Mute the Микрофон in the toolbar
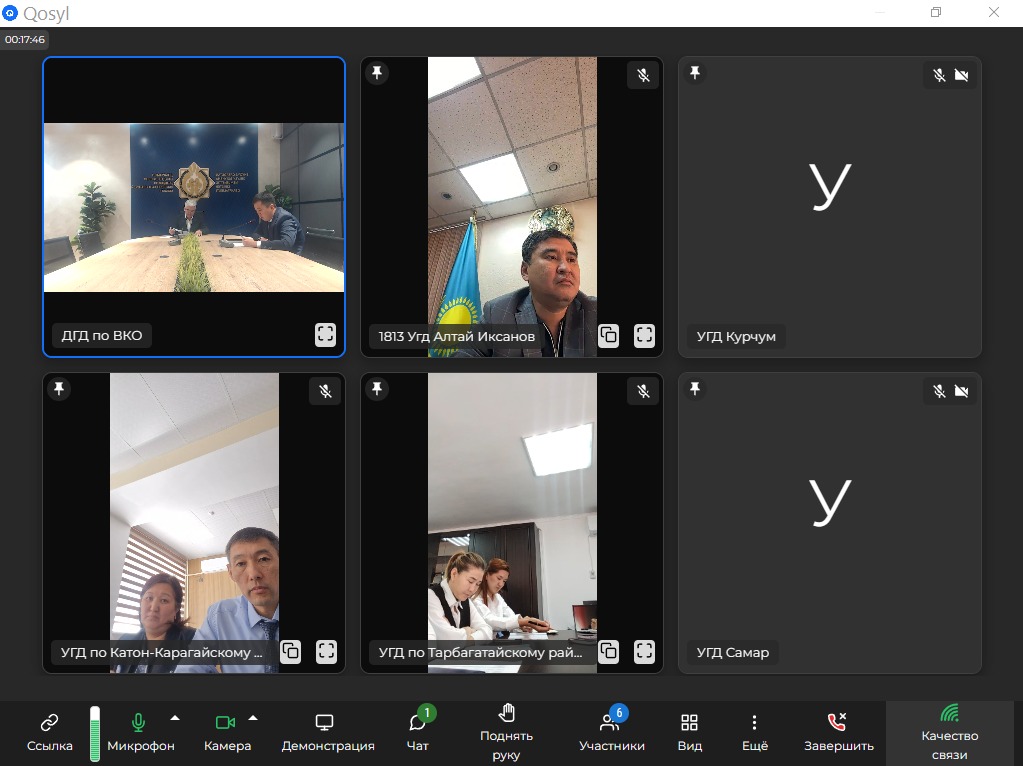 coord(140,732)
